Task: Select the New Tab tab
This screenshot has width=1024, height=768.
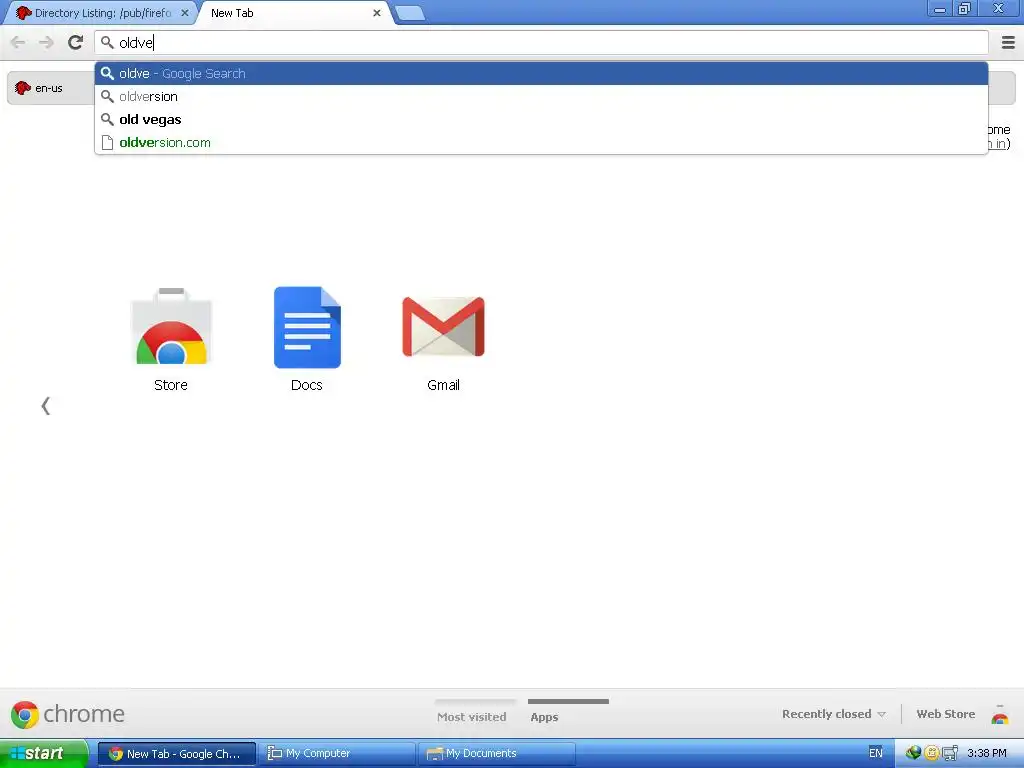Action: 294,13
